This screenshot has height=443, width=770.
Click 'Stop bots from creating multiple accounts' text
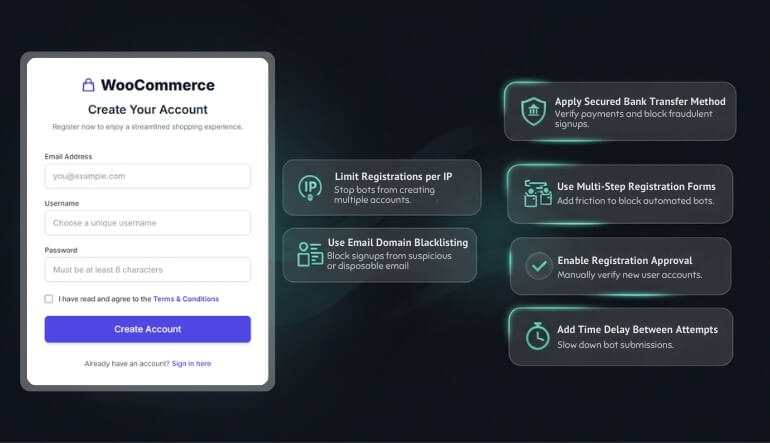[384, 195]
